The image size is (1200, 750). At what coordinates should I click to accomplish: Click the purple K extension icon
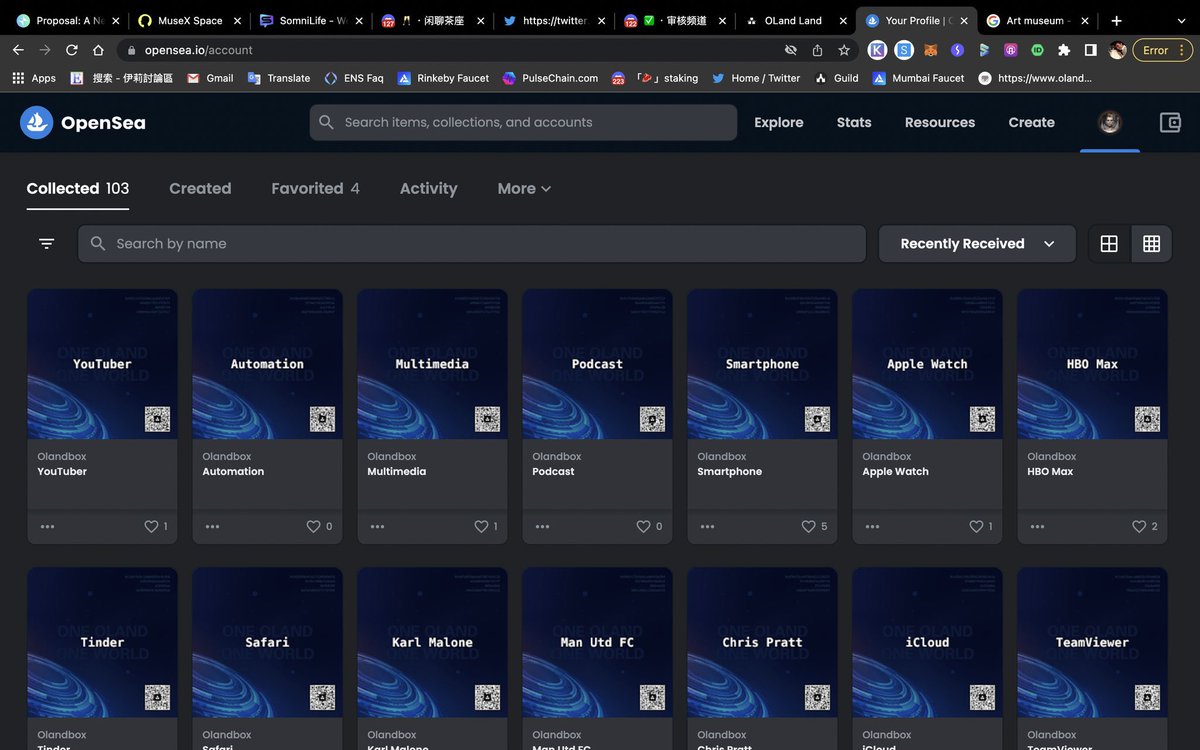pos(877,50)
